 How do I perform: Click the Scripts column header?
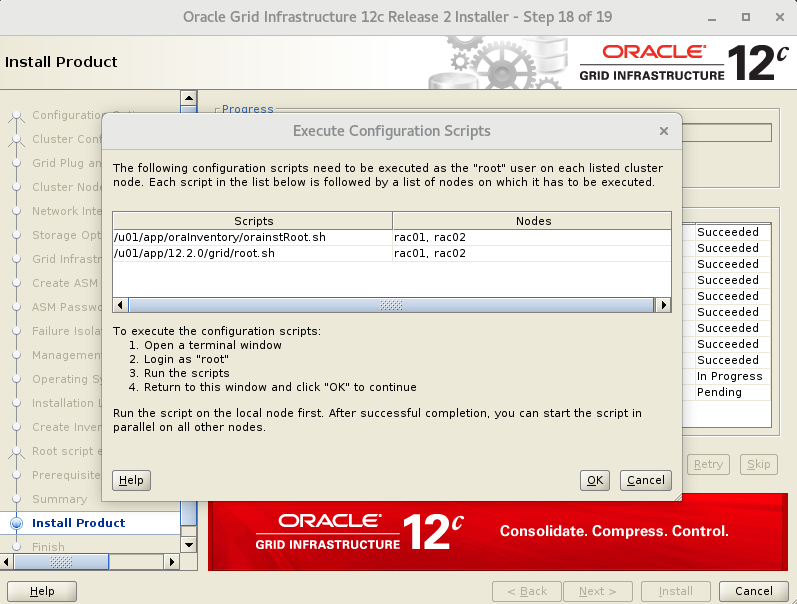(253, 221)
